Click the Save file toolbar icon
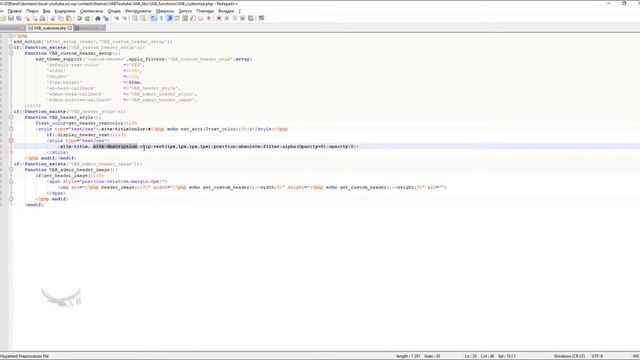 (11, 18)
